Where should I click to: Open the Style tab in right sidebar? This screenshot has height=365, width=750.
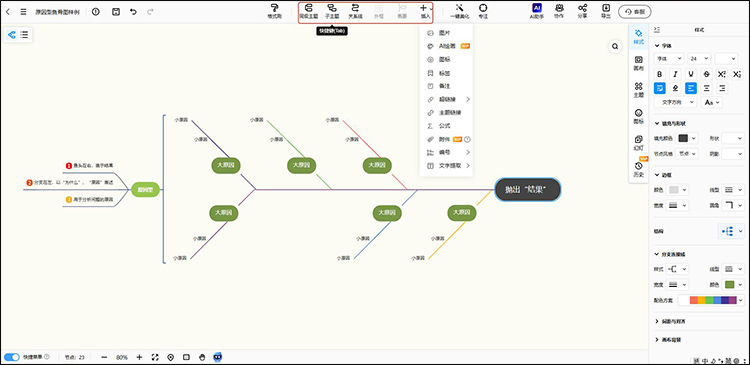tap(638, 37)
